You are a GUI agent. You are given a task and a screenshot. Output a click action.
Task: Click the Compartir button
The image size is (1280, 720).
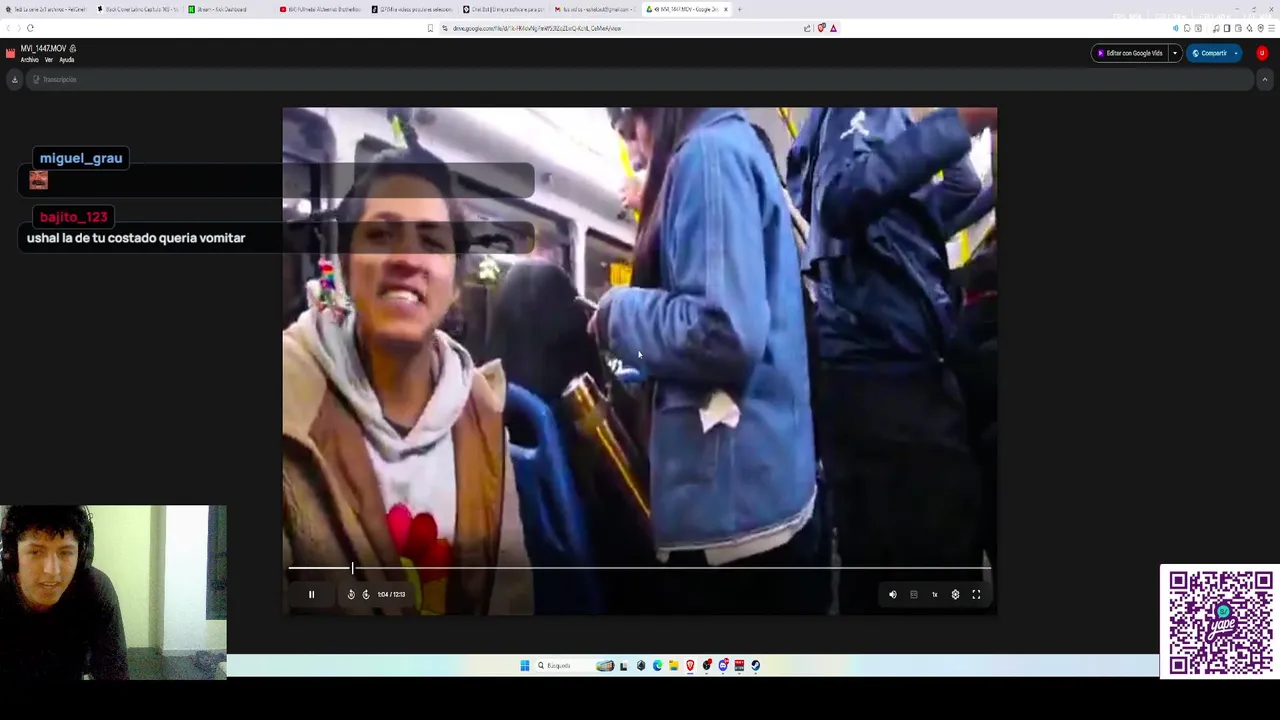click(x=1210, y=53)
